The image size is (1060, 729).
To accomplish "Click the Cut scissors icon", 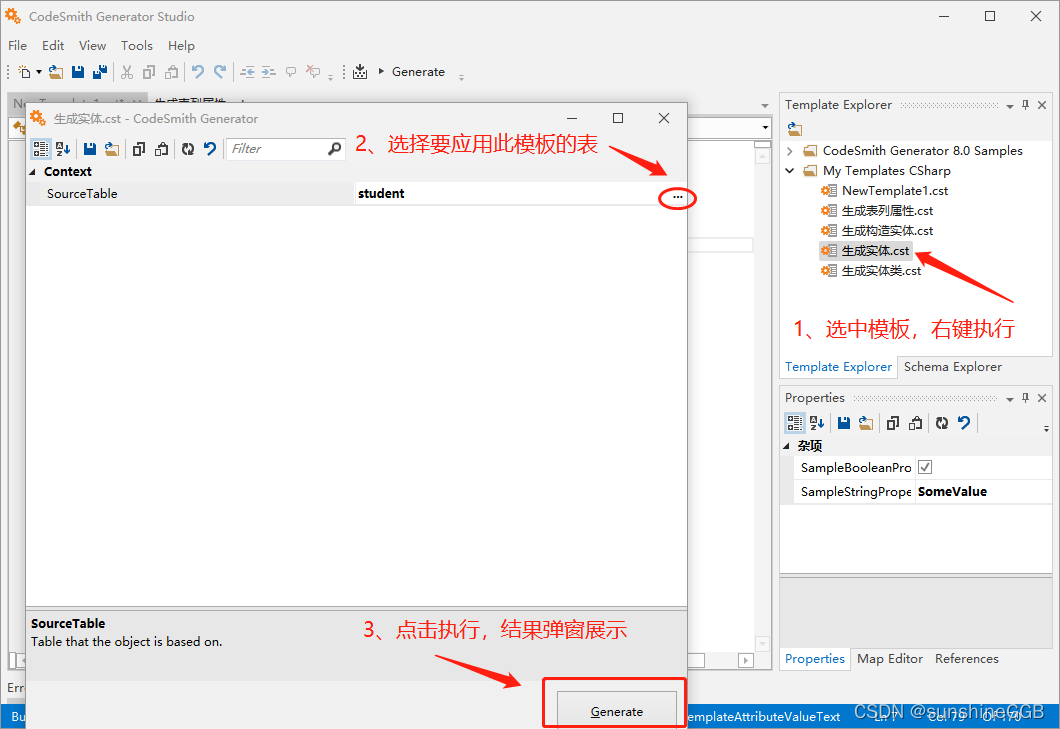I will pyautogui.click(x=126, y=72).
